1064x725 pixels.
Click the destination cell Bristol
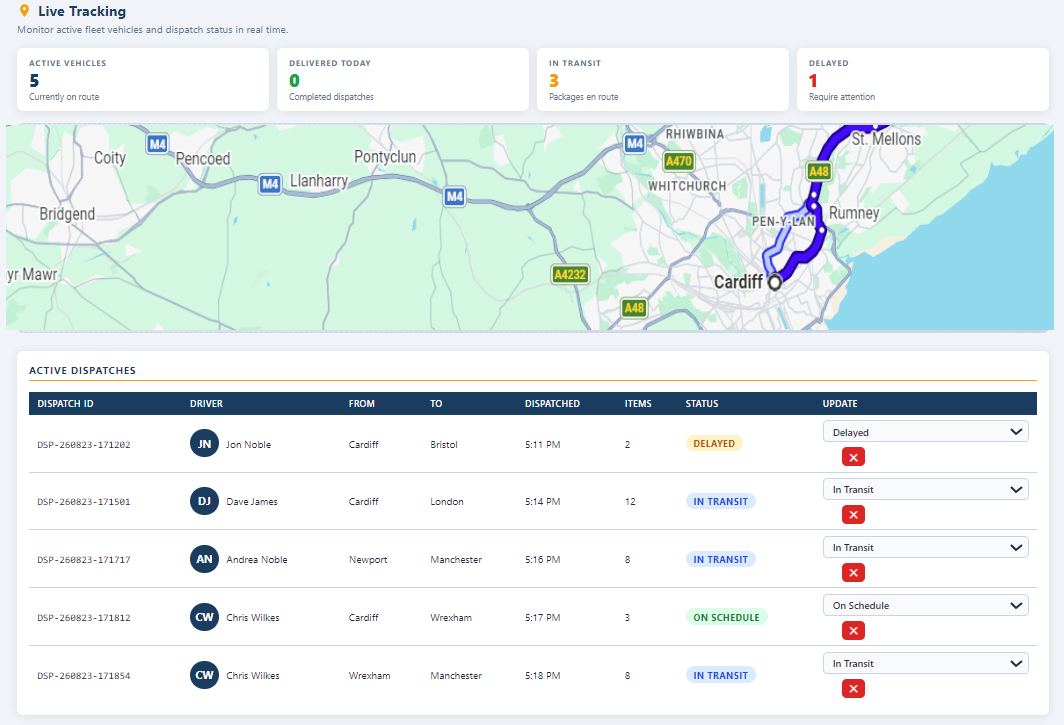[444, 445]
